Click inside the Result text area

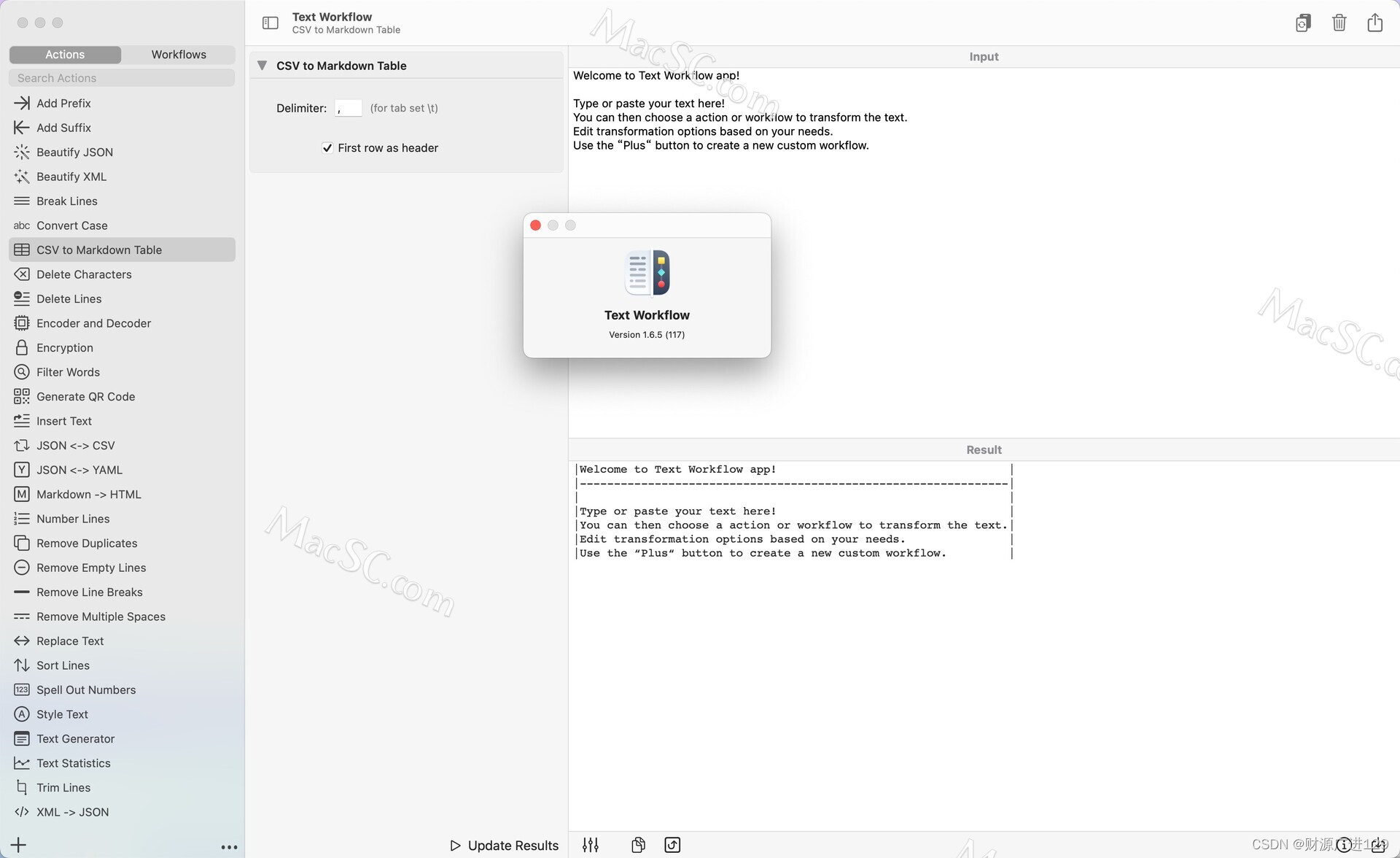point(984,646)
